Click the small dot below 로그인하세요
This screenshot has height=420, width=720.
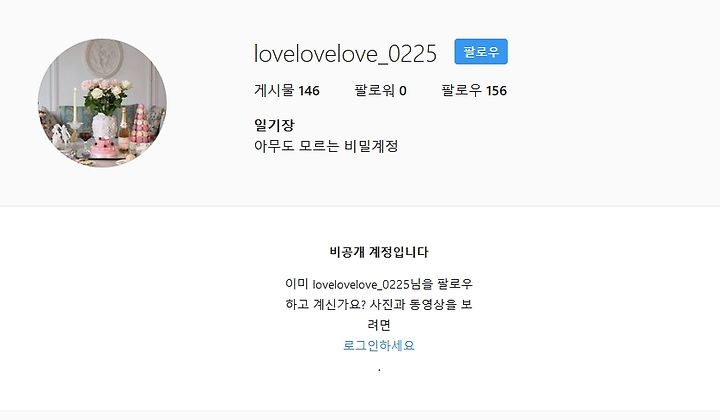[x=379, y=370]
